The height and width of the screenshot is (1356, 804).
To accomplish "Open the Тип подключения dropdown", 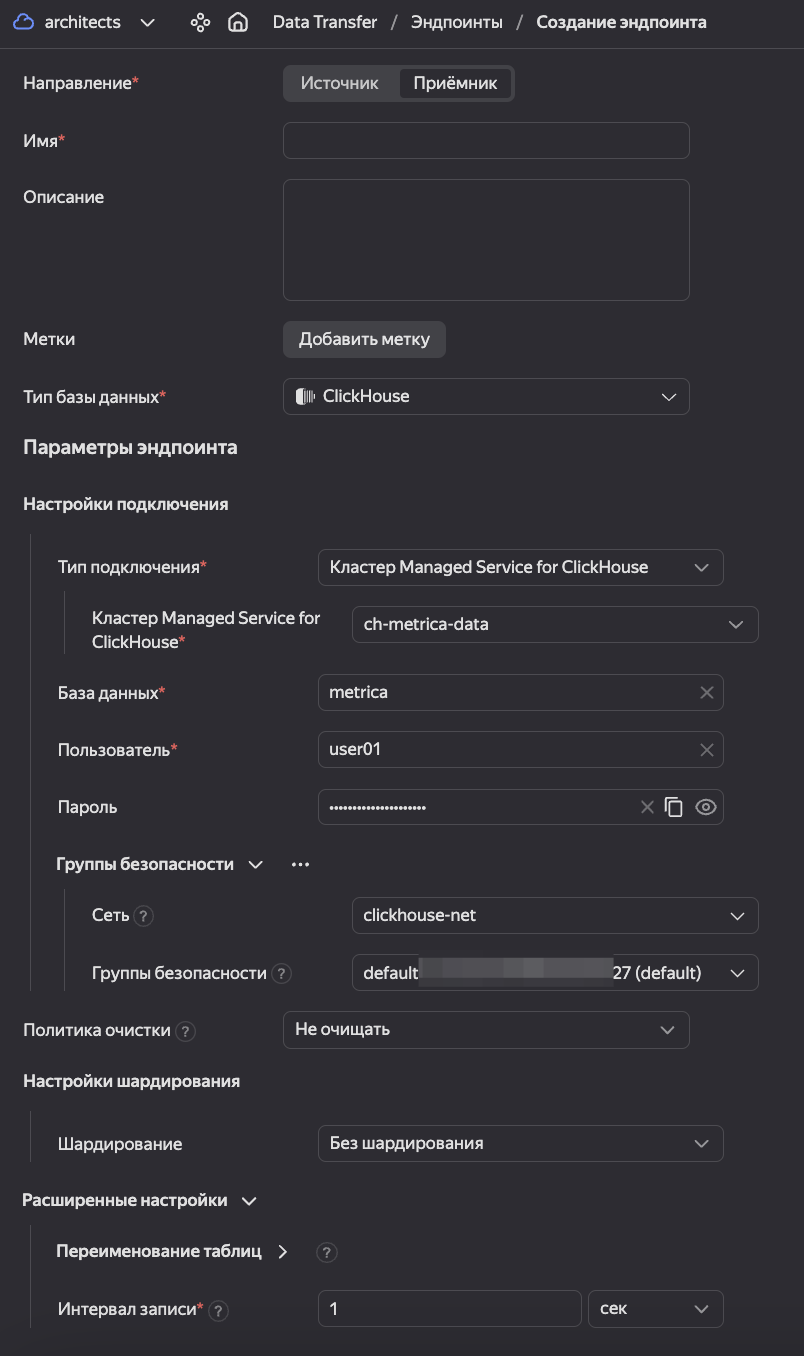I will (520, 567).
